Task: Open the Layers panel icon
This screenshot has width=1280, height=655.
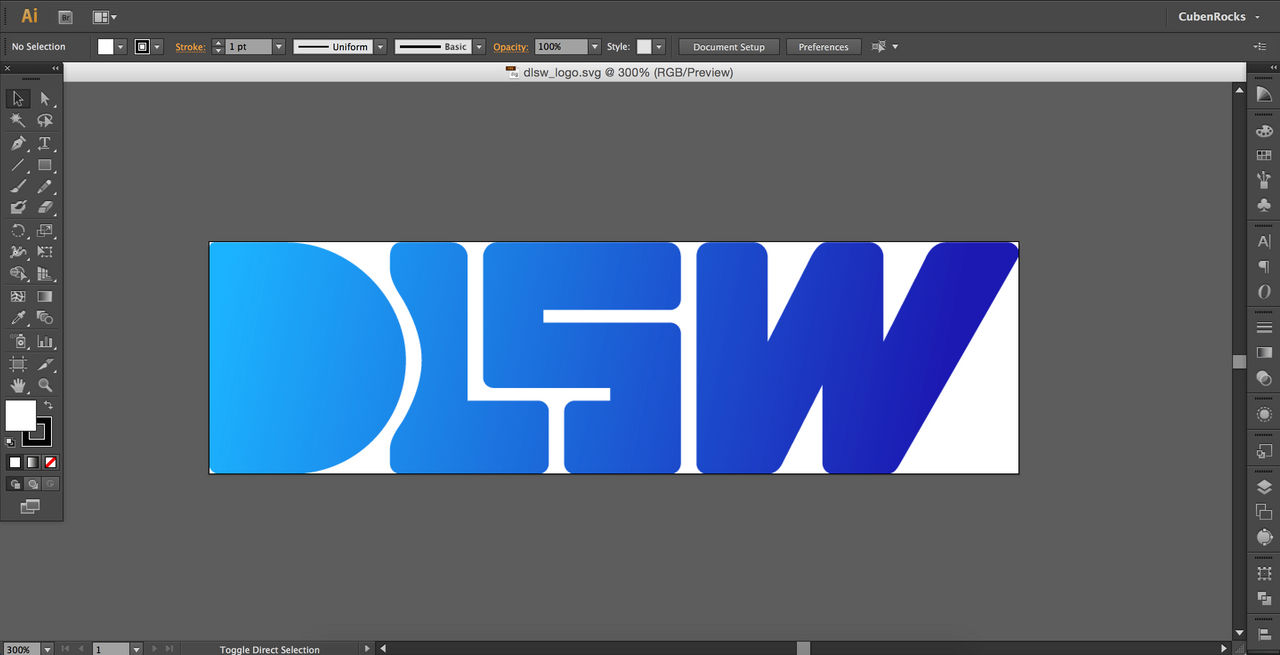Action: click(x=1264, y=487)
